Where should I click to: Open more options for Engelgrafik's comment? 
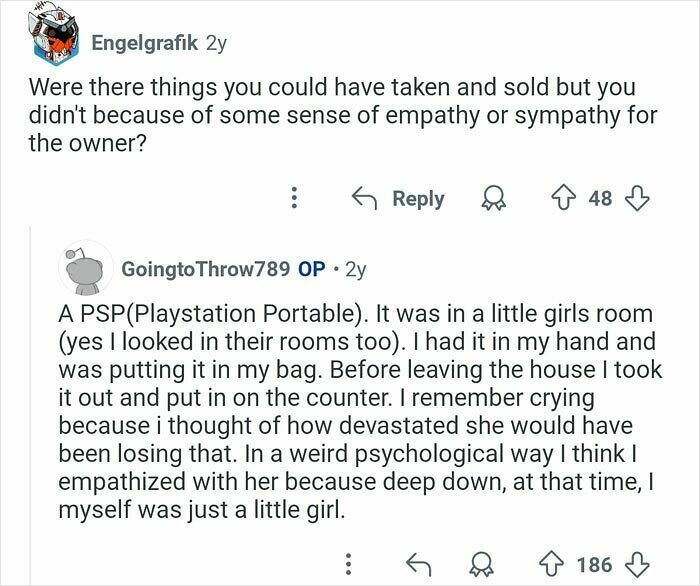[x=293, y=198]
